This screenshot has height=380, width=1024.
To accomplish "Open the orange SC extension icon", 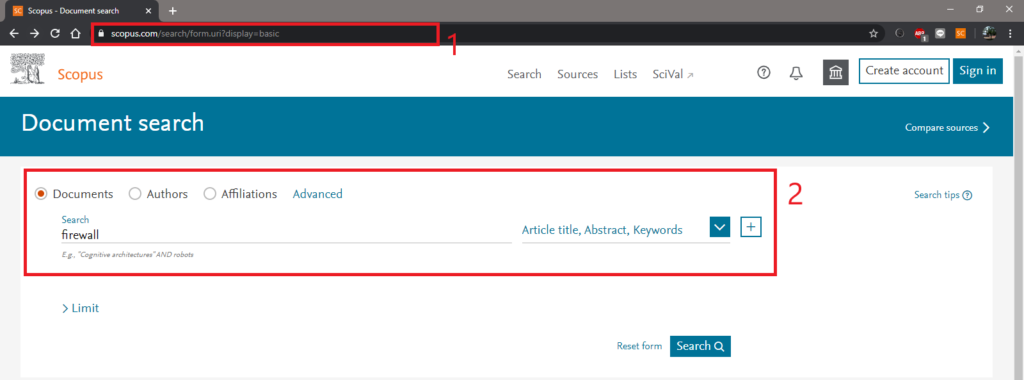I will (x=960, y=34).
